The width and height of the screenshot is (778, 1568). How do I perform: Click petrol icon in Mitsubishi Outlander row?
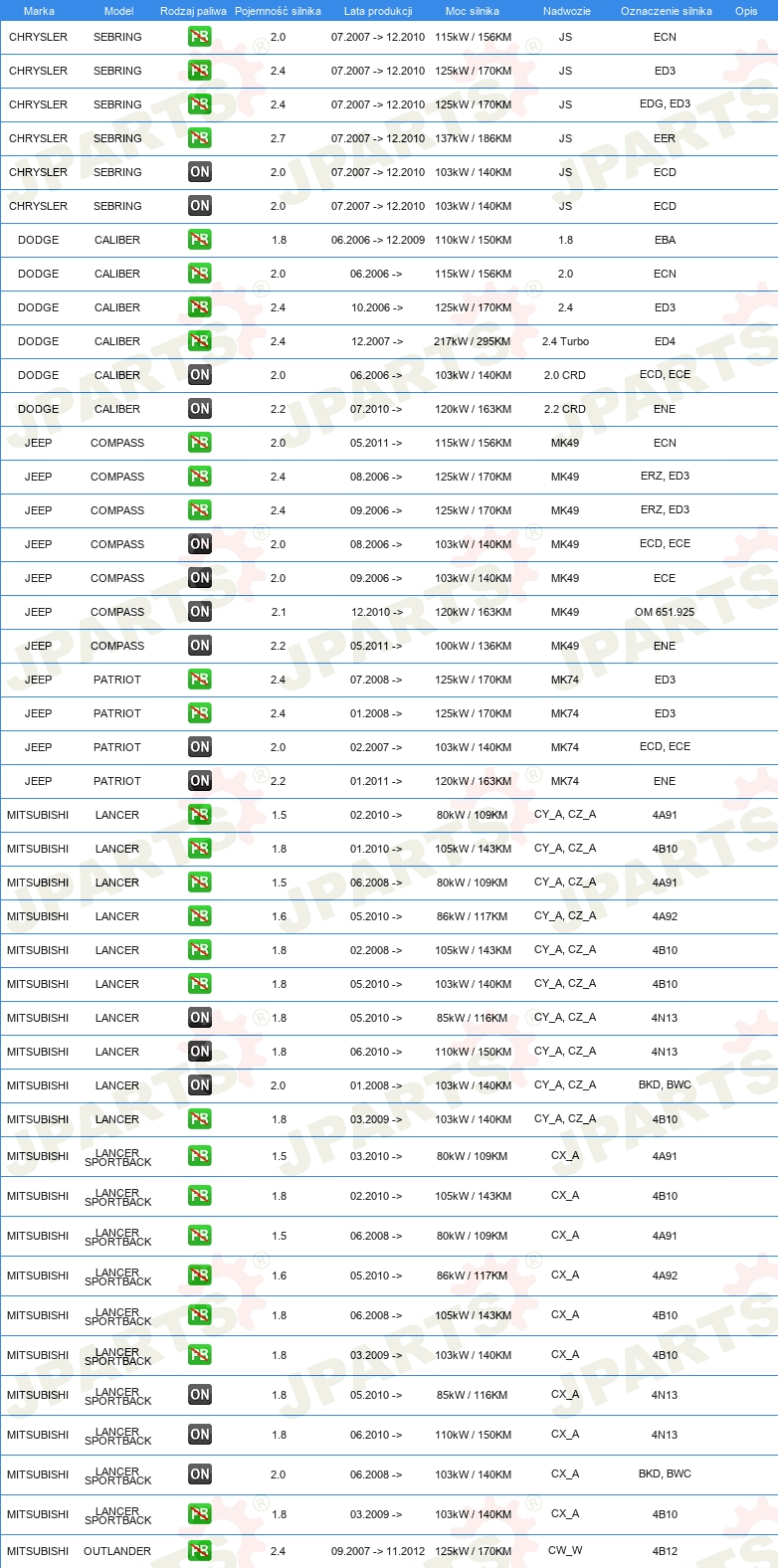[200, 1551]
